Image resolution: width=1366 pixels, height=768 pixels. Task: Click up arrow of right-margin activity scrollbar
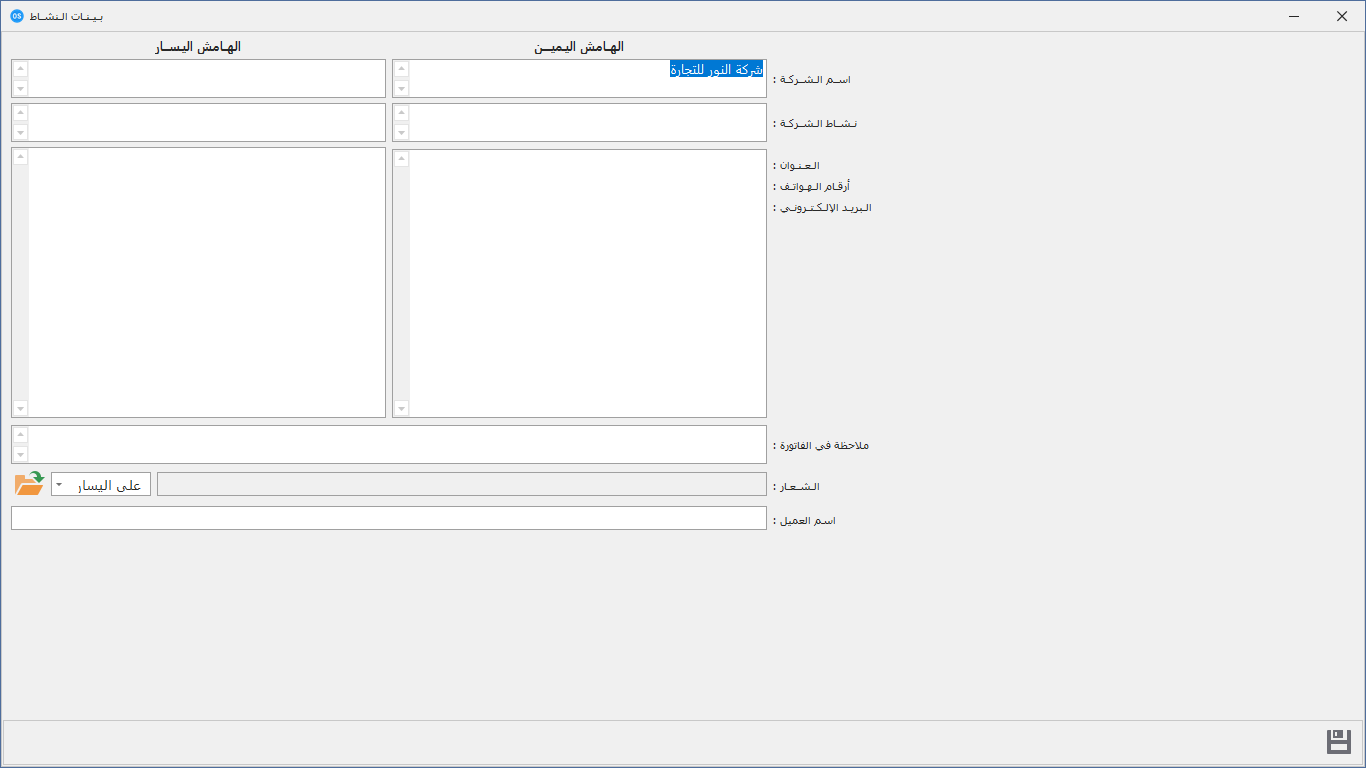[402, 113]
